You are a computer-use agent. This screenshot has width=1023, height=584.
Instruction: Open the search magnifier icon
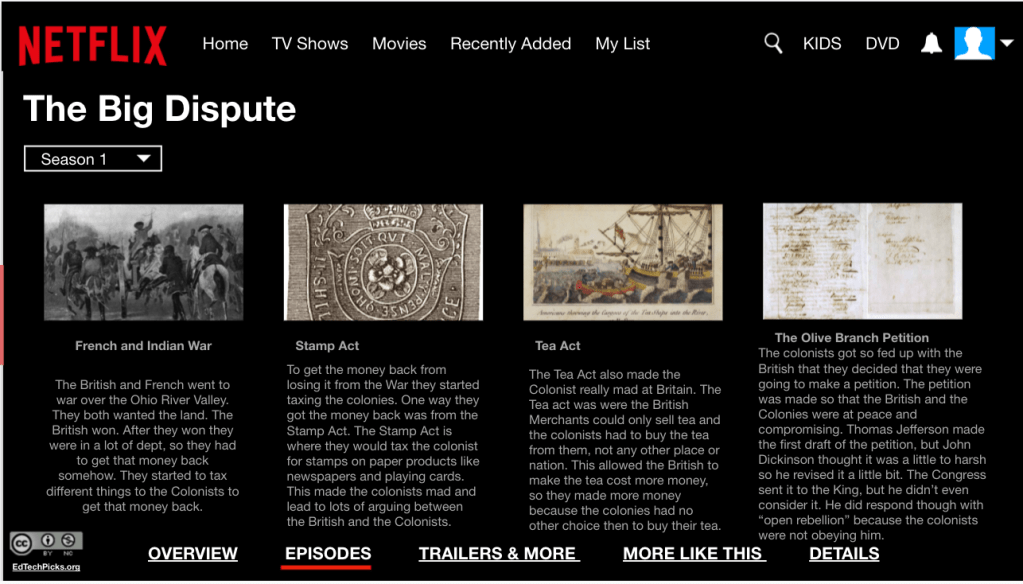[772, 43]
